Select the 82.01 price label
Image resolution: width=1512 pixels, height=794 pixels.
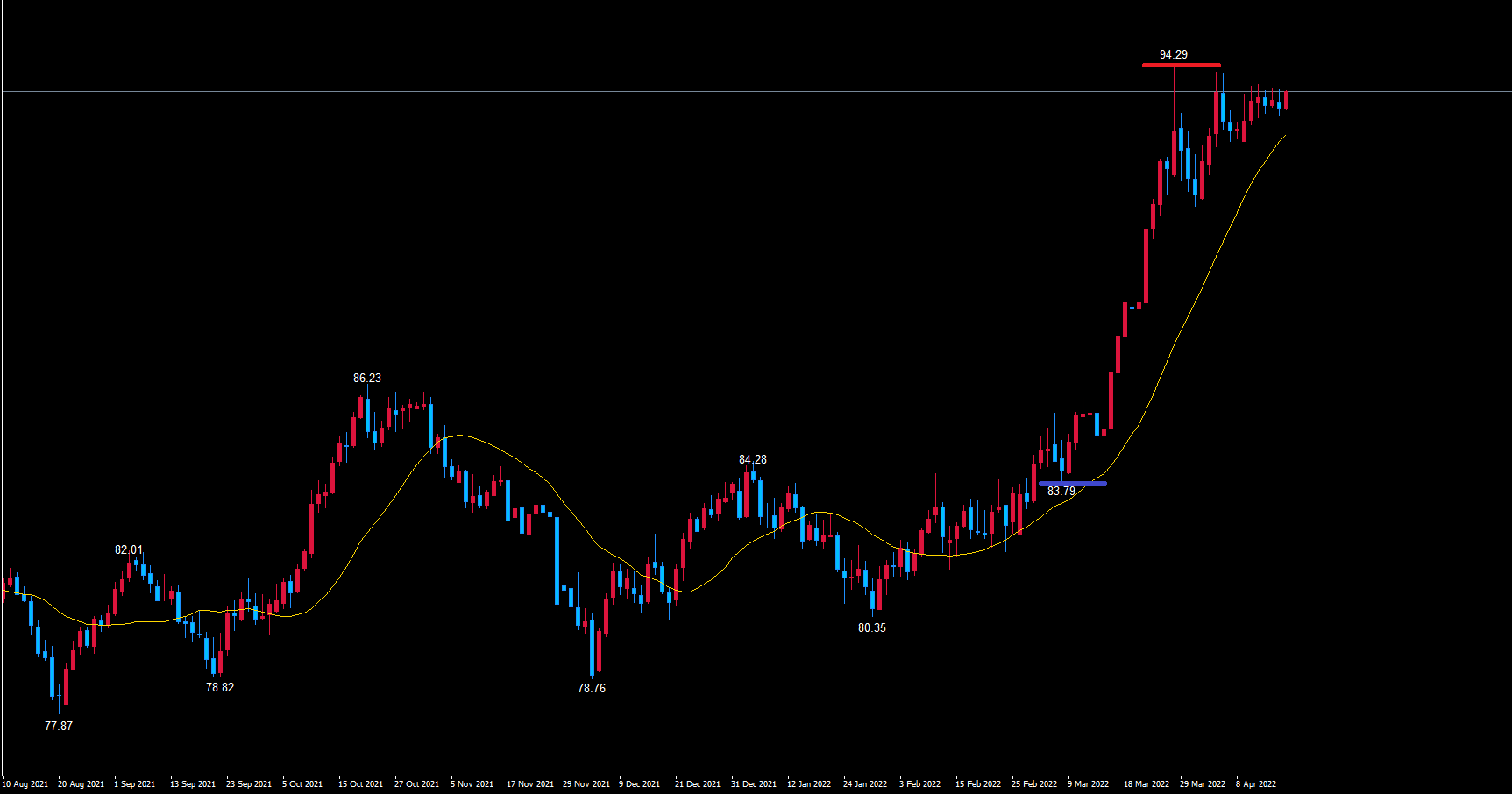click(128, 549)
